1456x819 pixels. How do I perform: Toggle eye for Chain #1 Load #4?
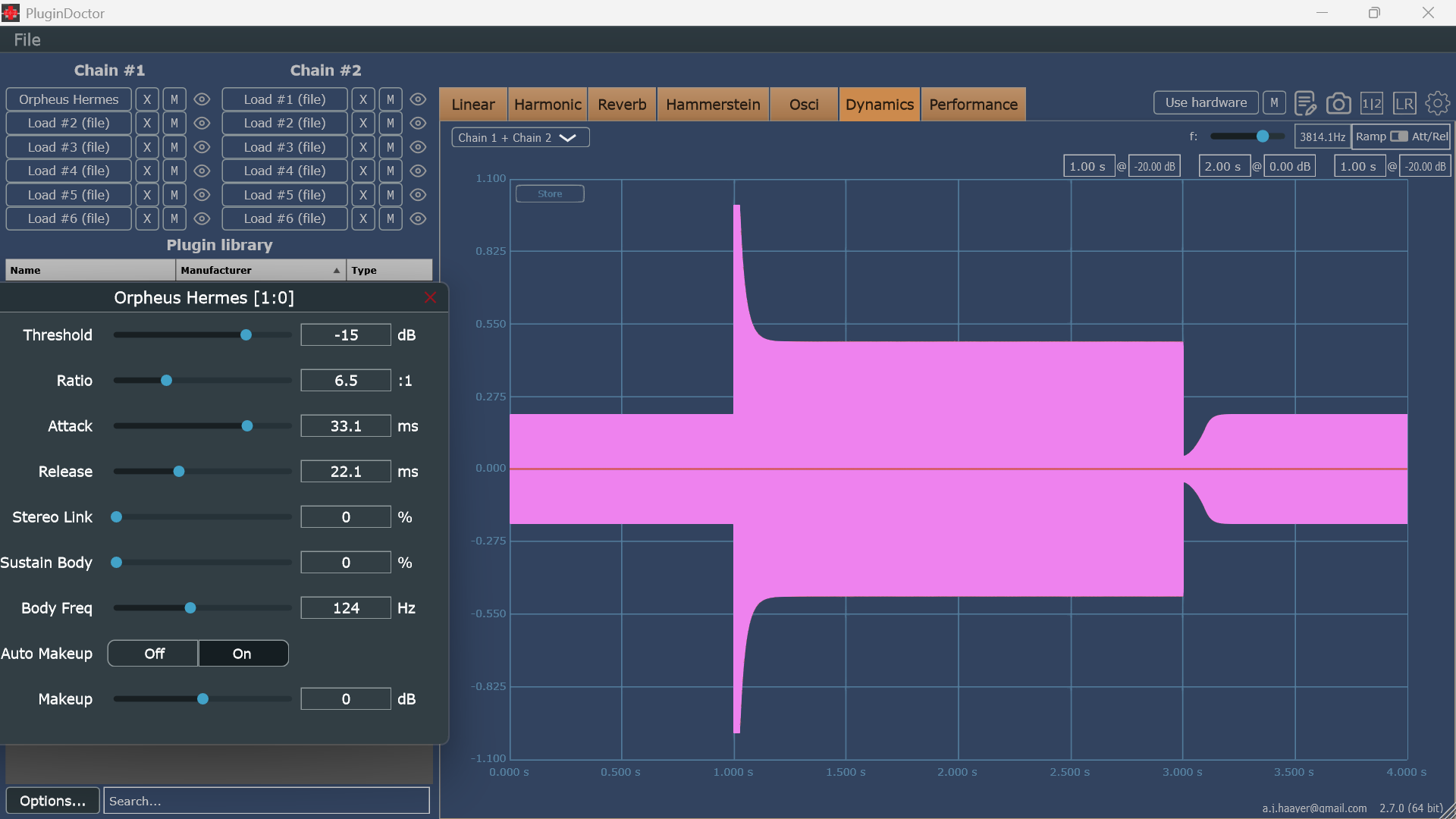coord(202,171)
